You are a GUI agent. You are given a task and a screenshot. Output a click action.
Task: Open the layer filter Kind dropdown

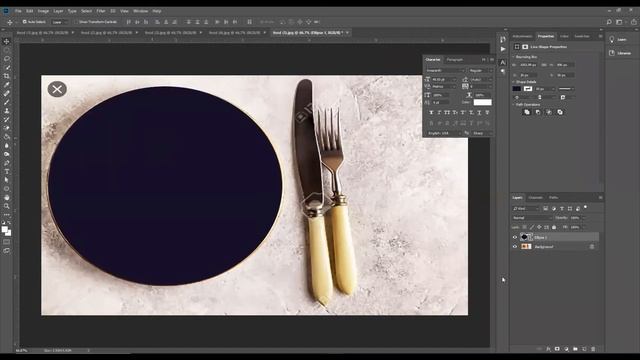pyautogui.click(x=526, y=209)
